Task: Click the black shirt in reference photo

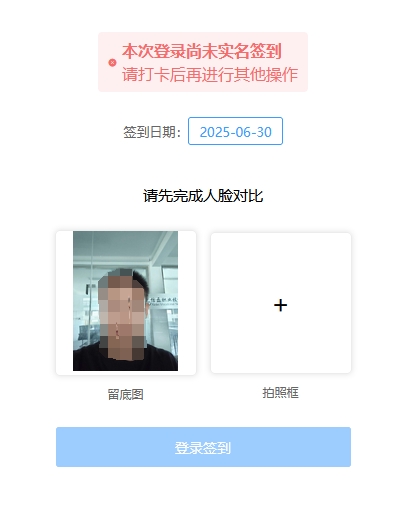Action: click(125, 360)
